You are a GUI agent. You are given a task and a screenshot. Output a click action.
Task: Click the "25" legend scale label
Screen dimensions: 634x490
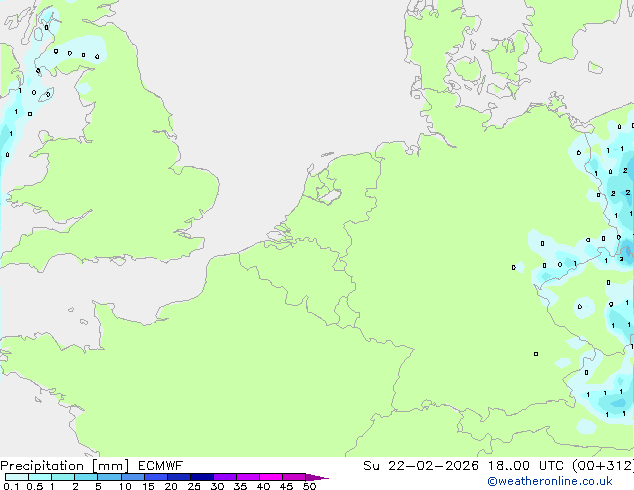(x=194, y=486)
